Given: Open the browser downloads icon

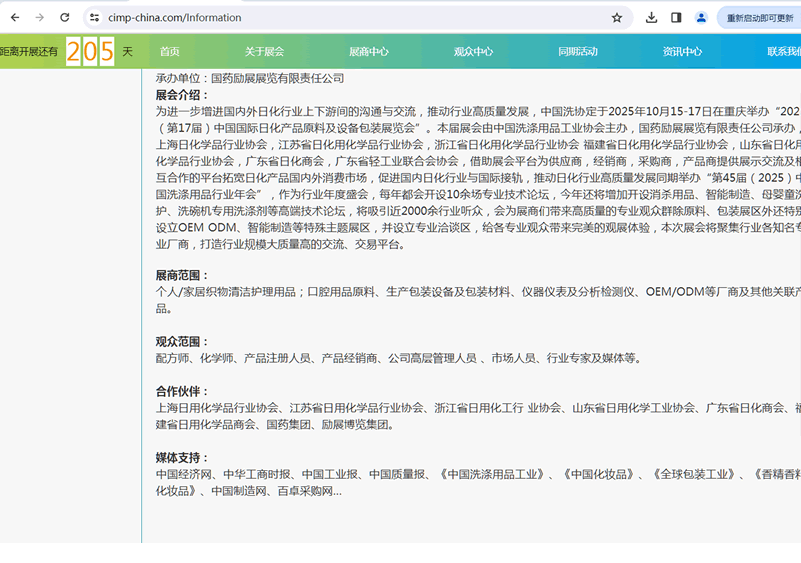Looking at the screenshot, I should pos(651,18).
